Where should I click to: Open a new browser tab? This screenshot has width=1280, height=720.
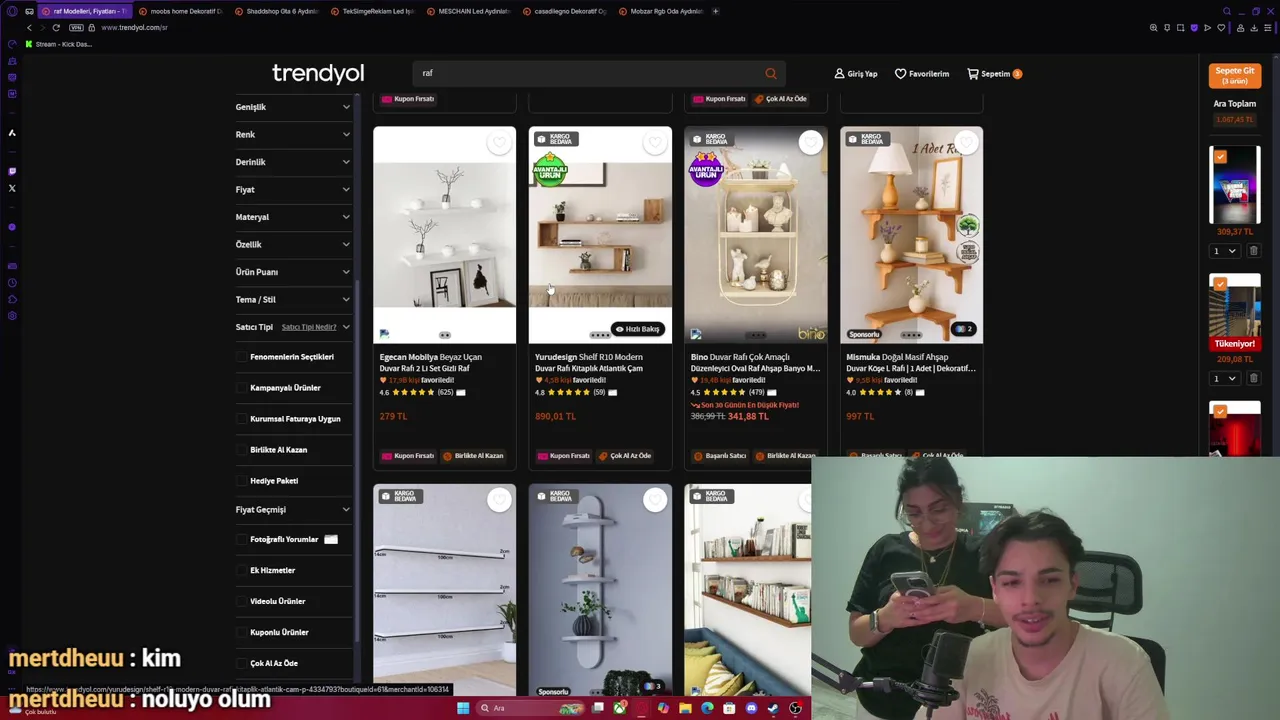(x=715, y=11)
